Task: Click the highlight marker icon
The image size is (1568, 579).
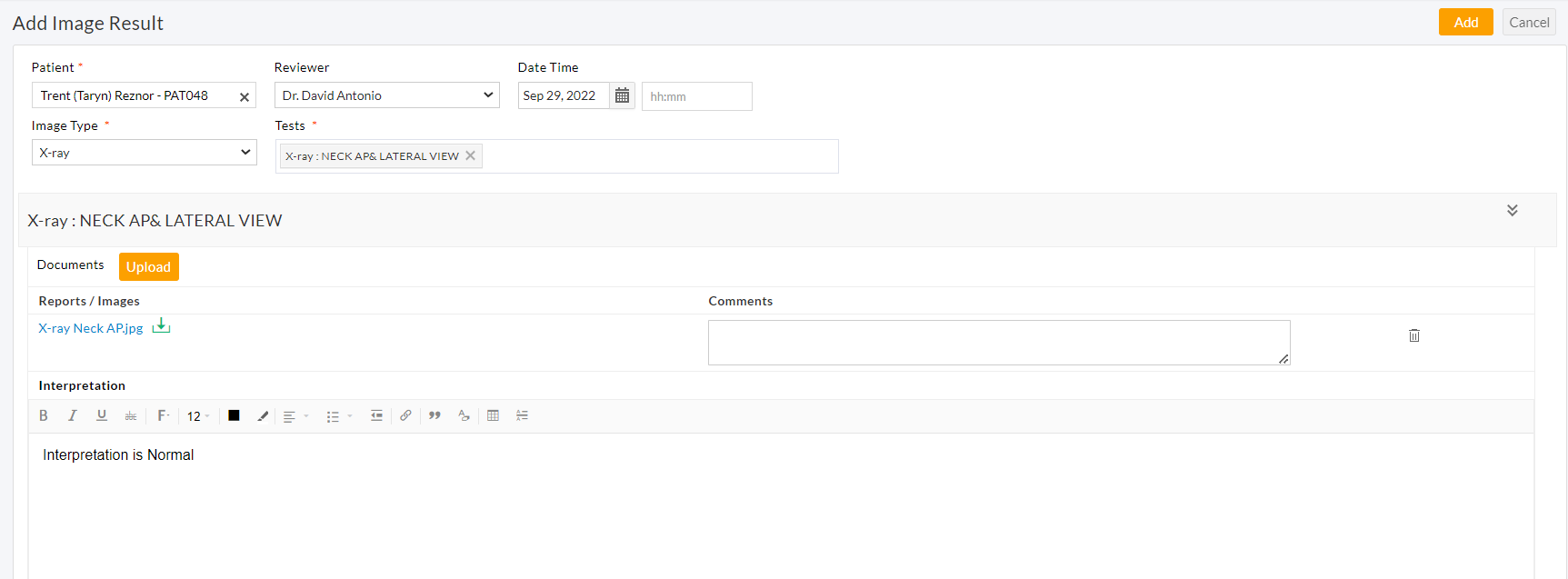Action: click(x=263, y=415)
